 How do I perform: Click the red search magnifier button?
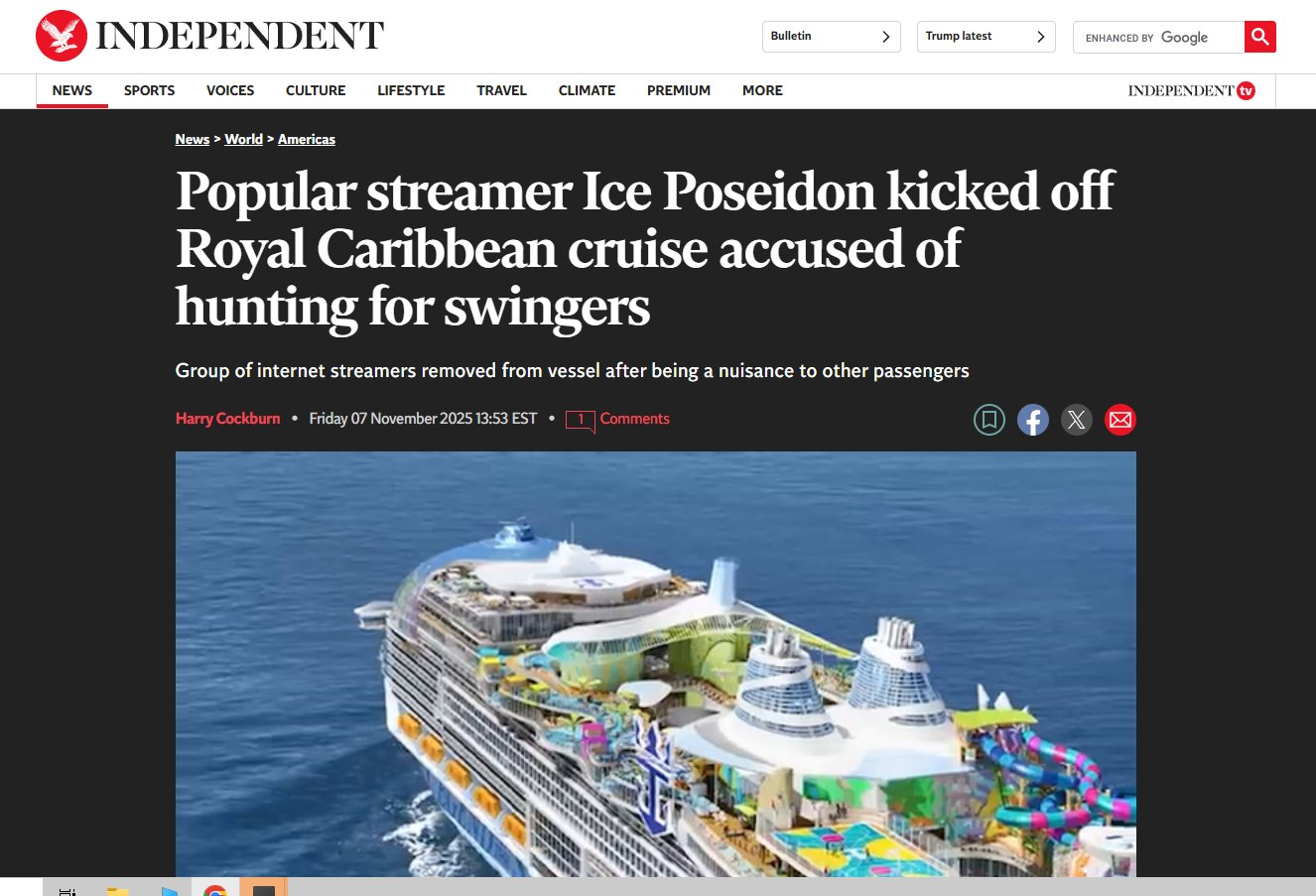(x=1260, y=37)
